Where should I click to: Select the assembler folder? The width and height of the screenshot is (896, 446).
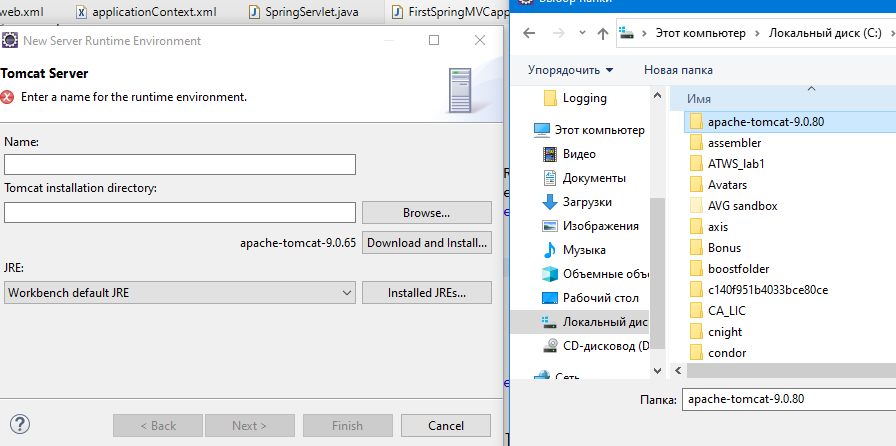(734, 143)
